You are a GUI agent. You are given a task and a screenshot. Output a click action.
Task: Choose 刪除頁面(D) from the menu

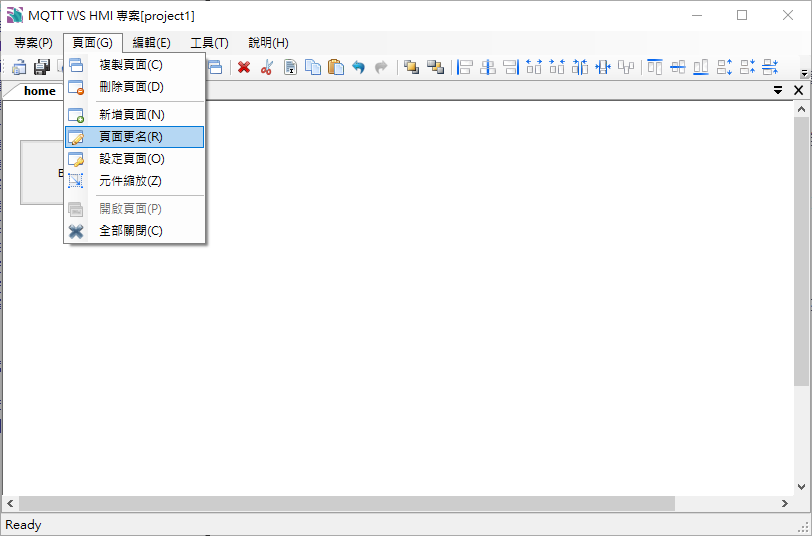point(135,86)
